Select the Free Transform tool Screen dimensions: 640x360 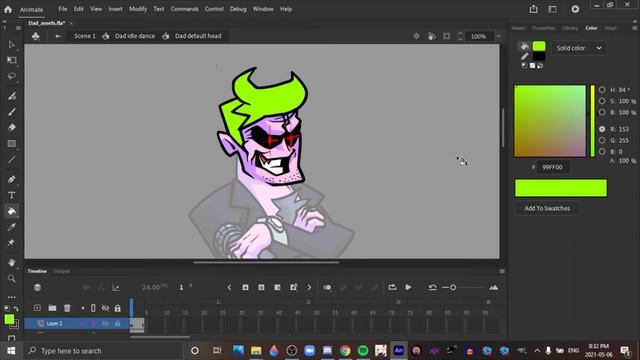12,60
